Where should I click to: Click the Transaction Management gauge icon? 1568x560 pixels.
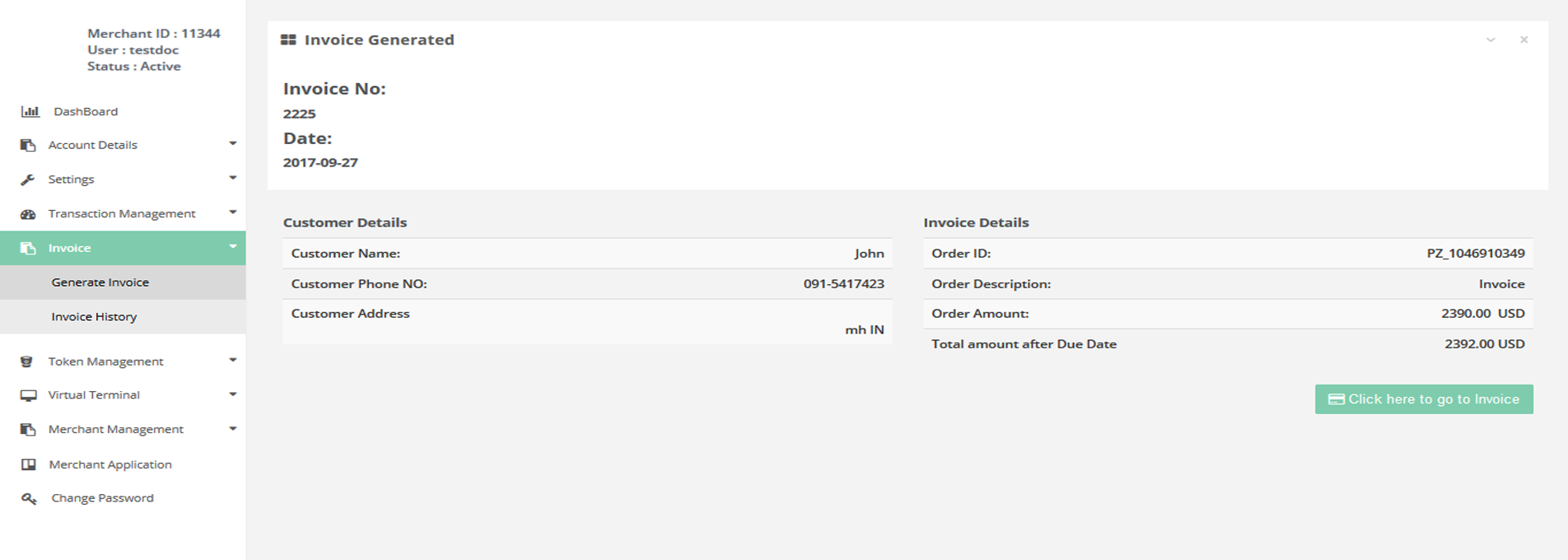[x=28, y=214]
